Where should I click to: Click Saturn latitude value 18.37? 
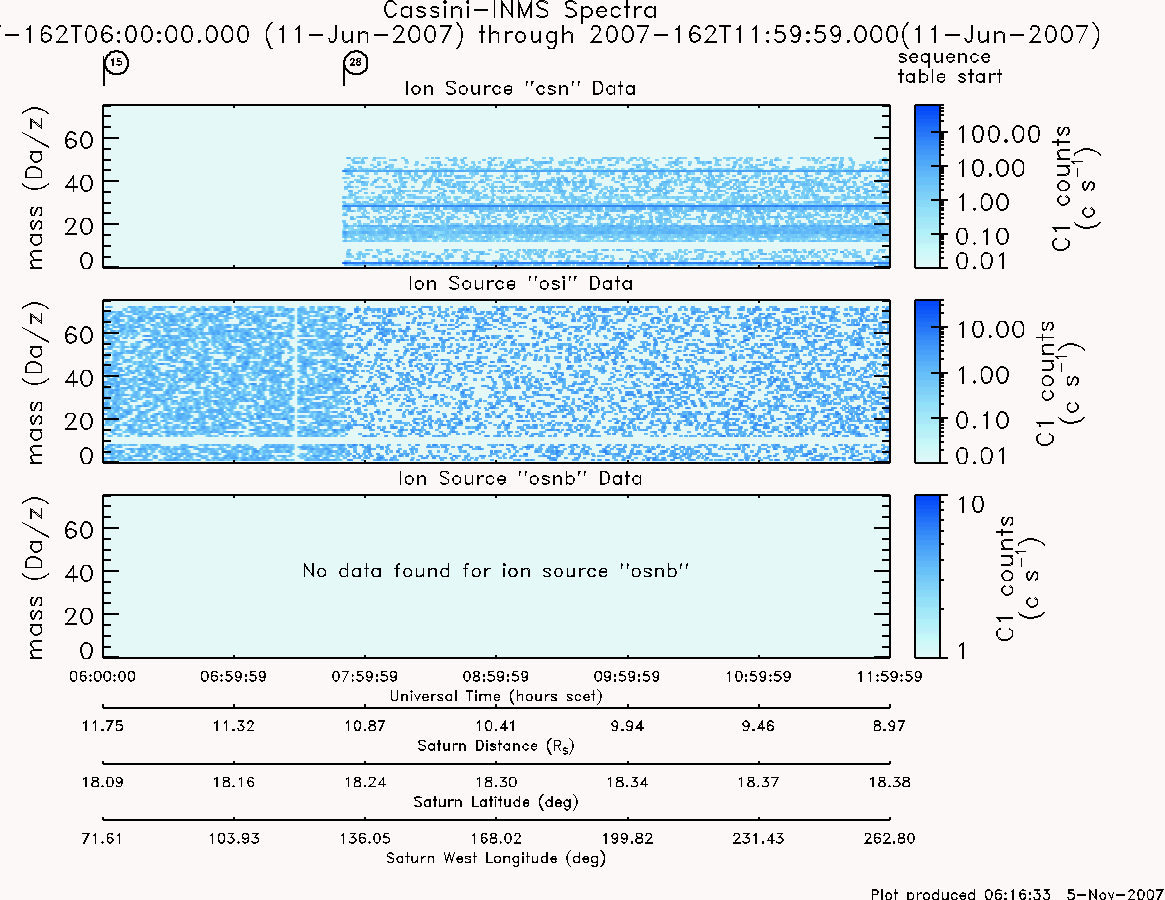[758, 783]
